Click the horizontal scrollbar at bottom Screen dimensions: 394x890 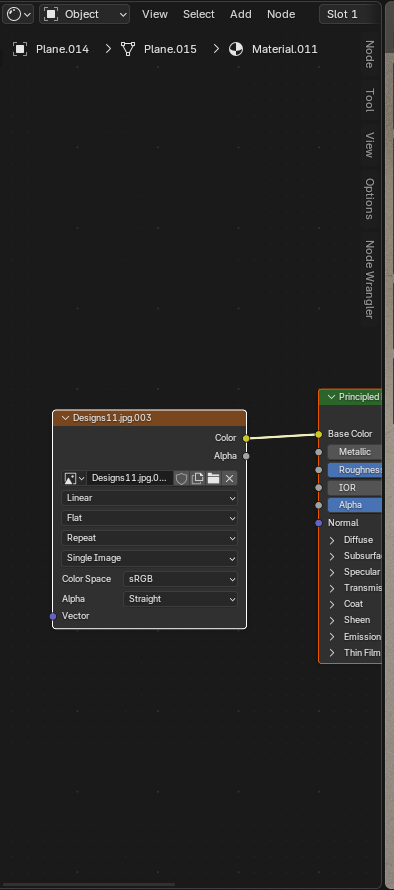click(88, 885)
